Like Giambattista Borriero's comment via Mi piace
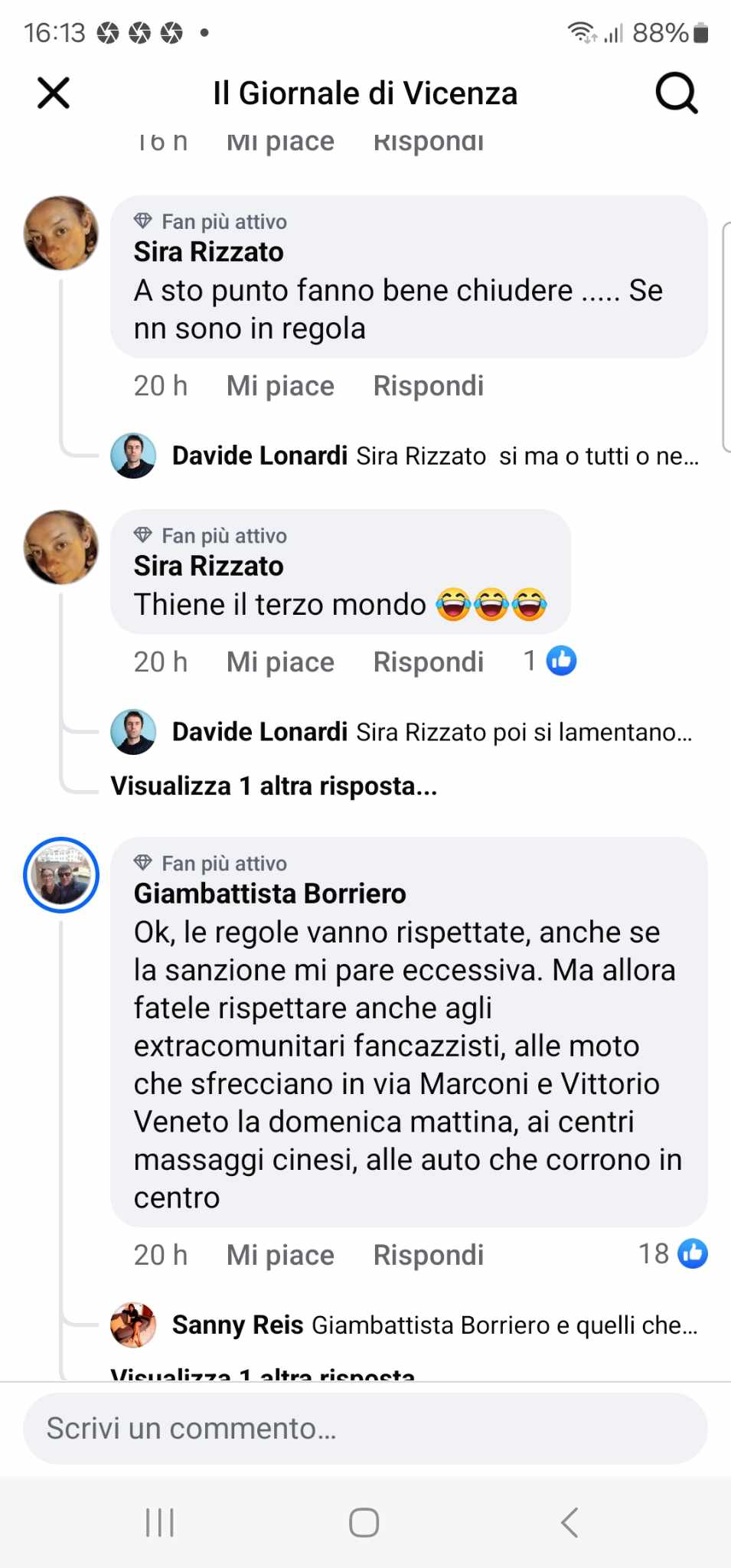The image size is (731, 1568). point(280,1256)
